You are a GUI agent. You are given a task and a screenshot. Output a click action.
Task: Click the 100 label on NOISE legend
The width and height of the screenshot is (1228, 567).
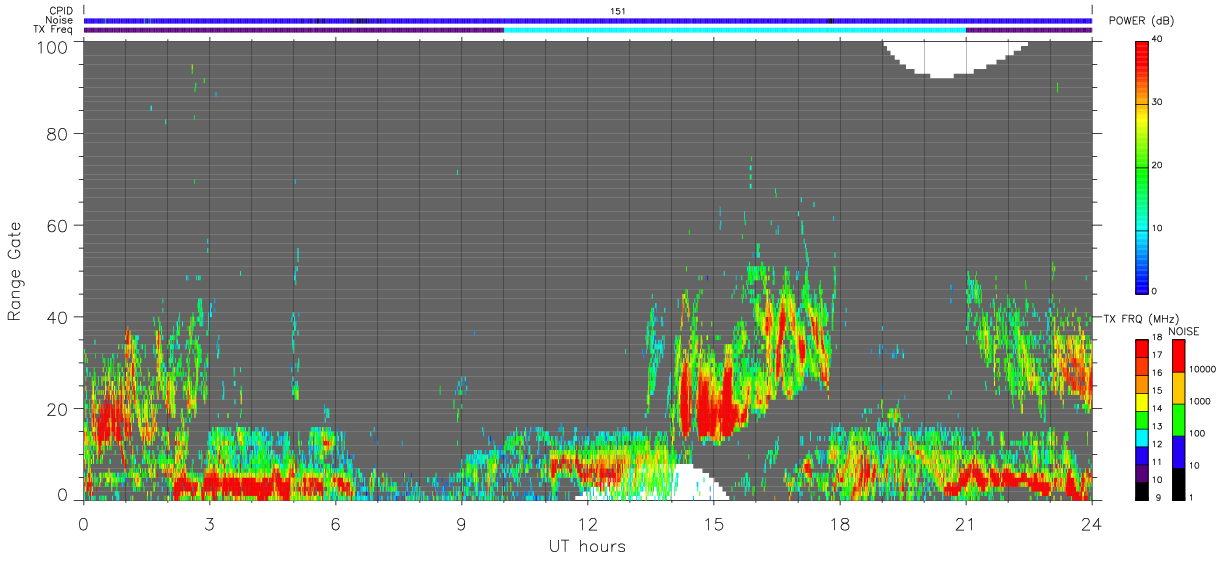(x=1195, y=433)
